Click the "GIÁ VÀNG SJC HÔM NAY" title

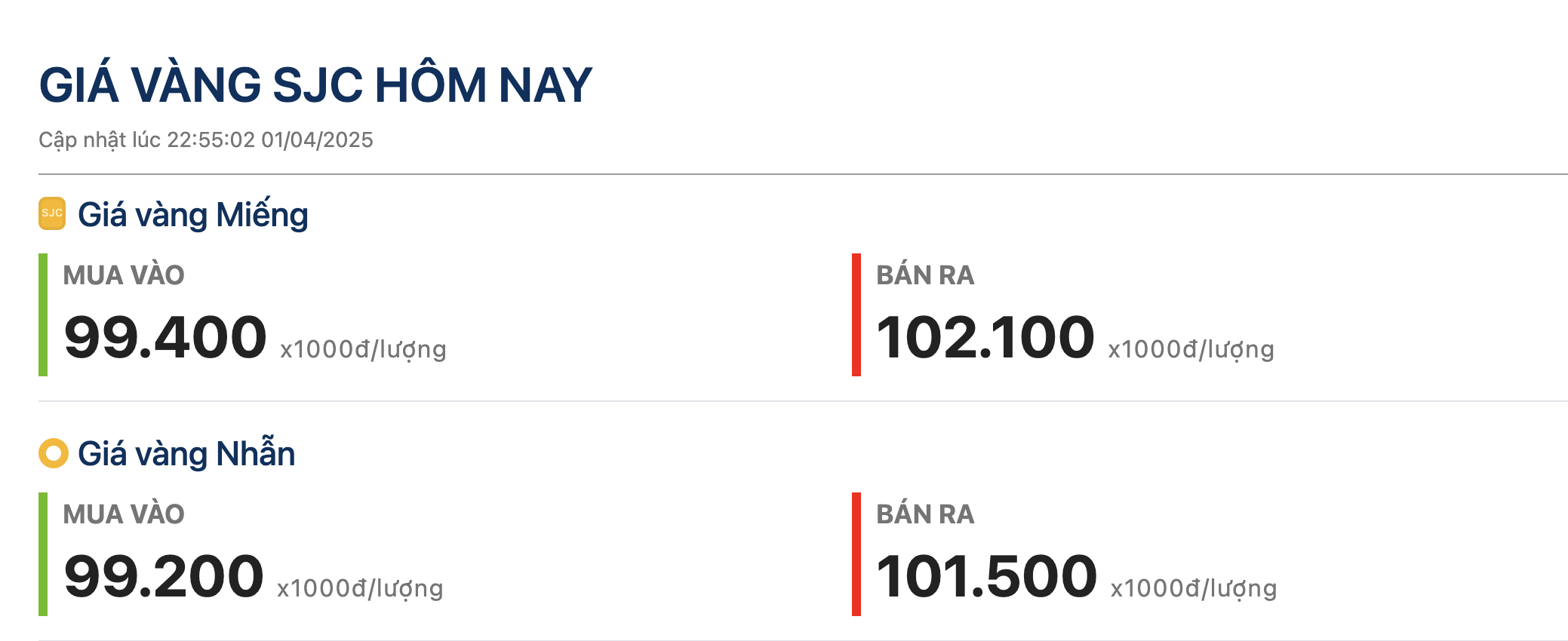315,84
